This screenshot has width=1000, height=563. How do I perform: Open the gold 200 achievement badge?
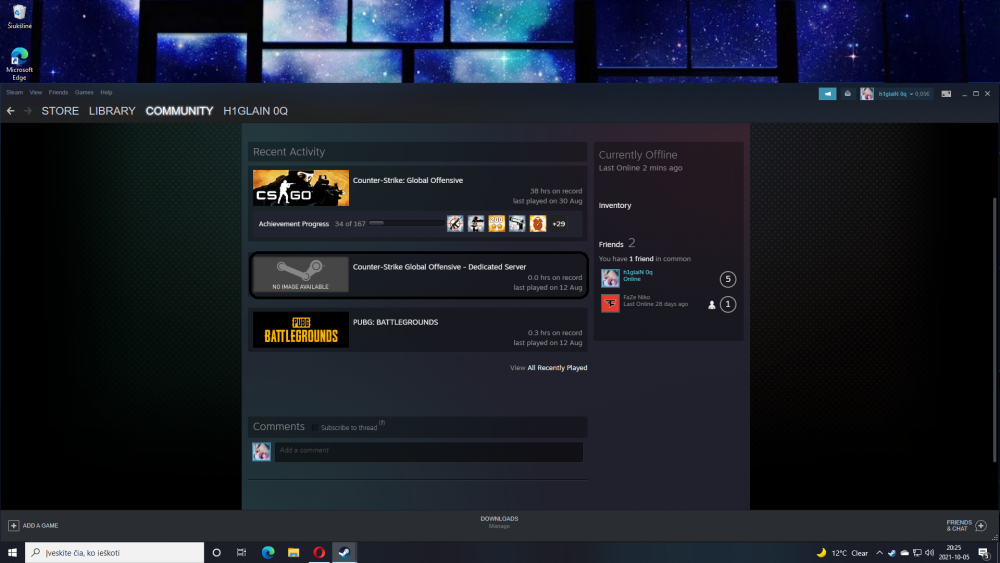tap(496, 224)
